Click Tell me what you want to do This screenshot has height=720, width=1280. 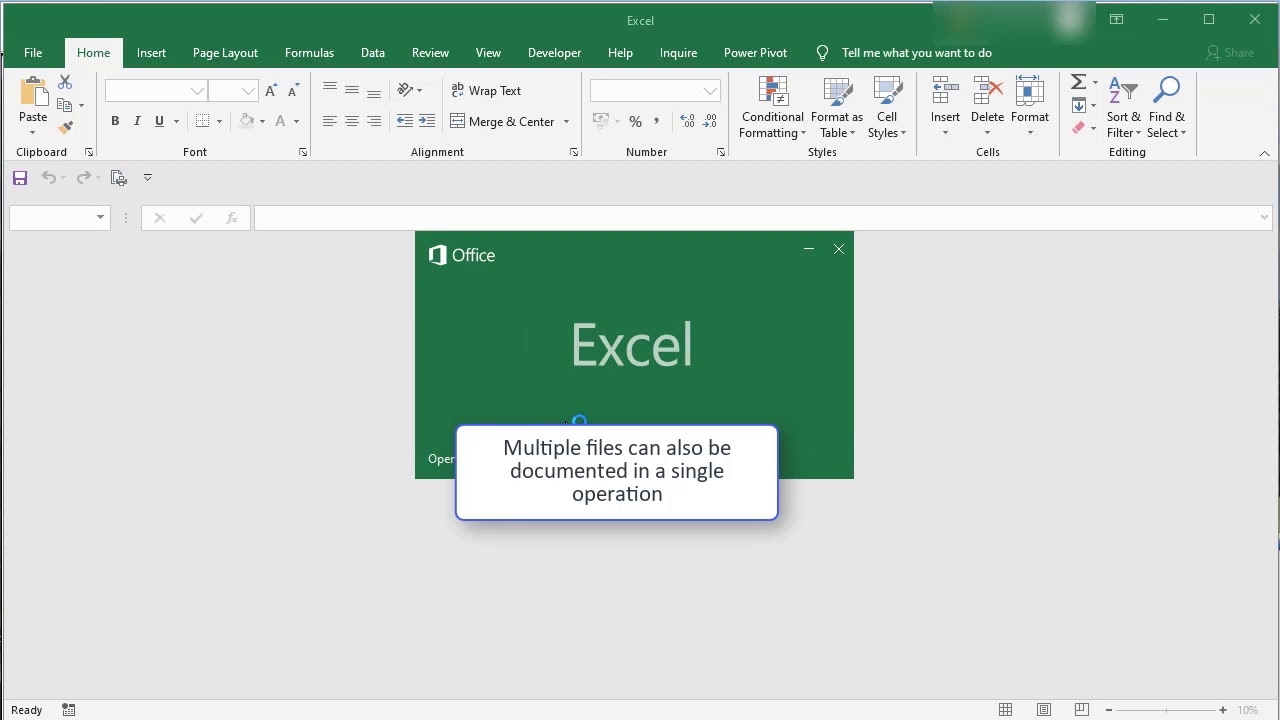click(917, 53)
